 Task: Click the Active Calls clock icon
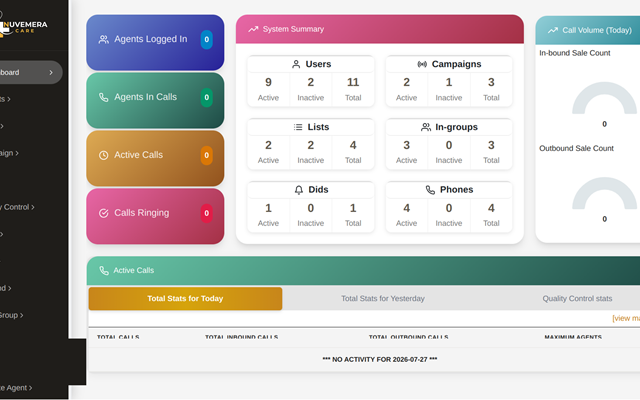click(104, 155)
